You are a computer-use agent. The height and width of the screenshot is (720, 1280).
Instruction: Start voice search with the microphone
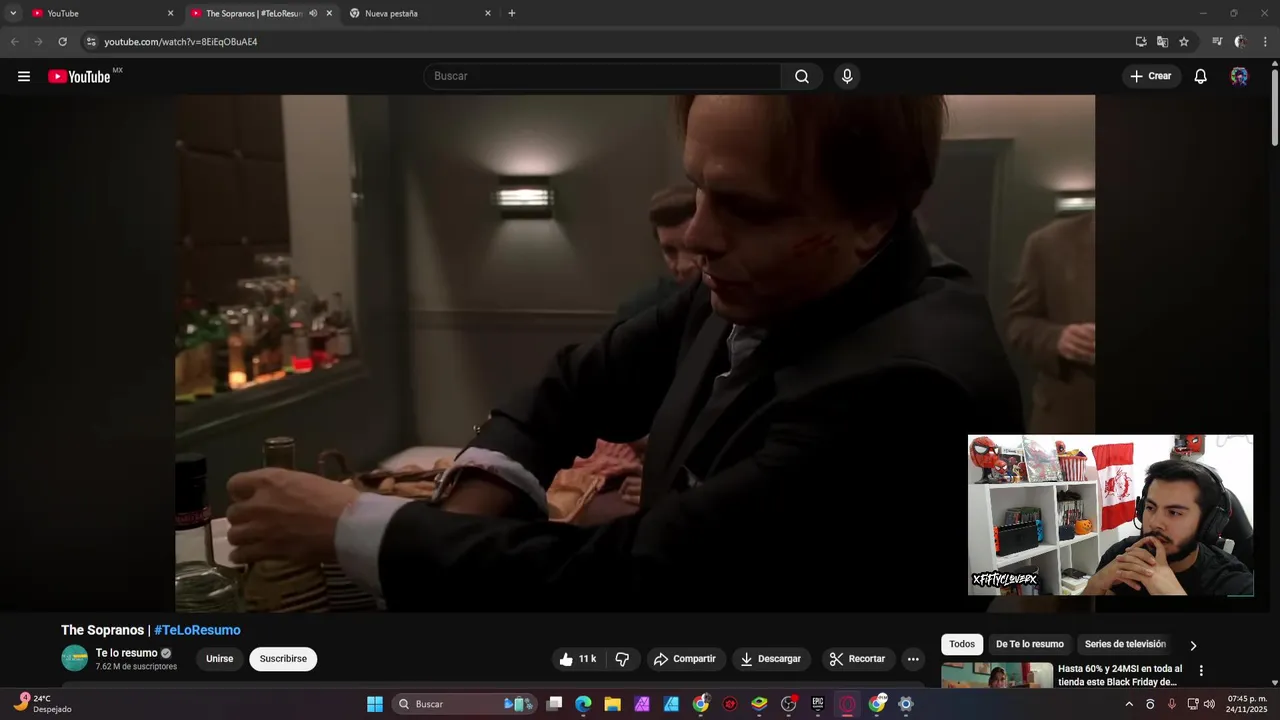click(847, 76)
